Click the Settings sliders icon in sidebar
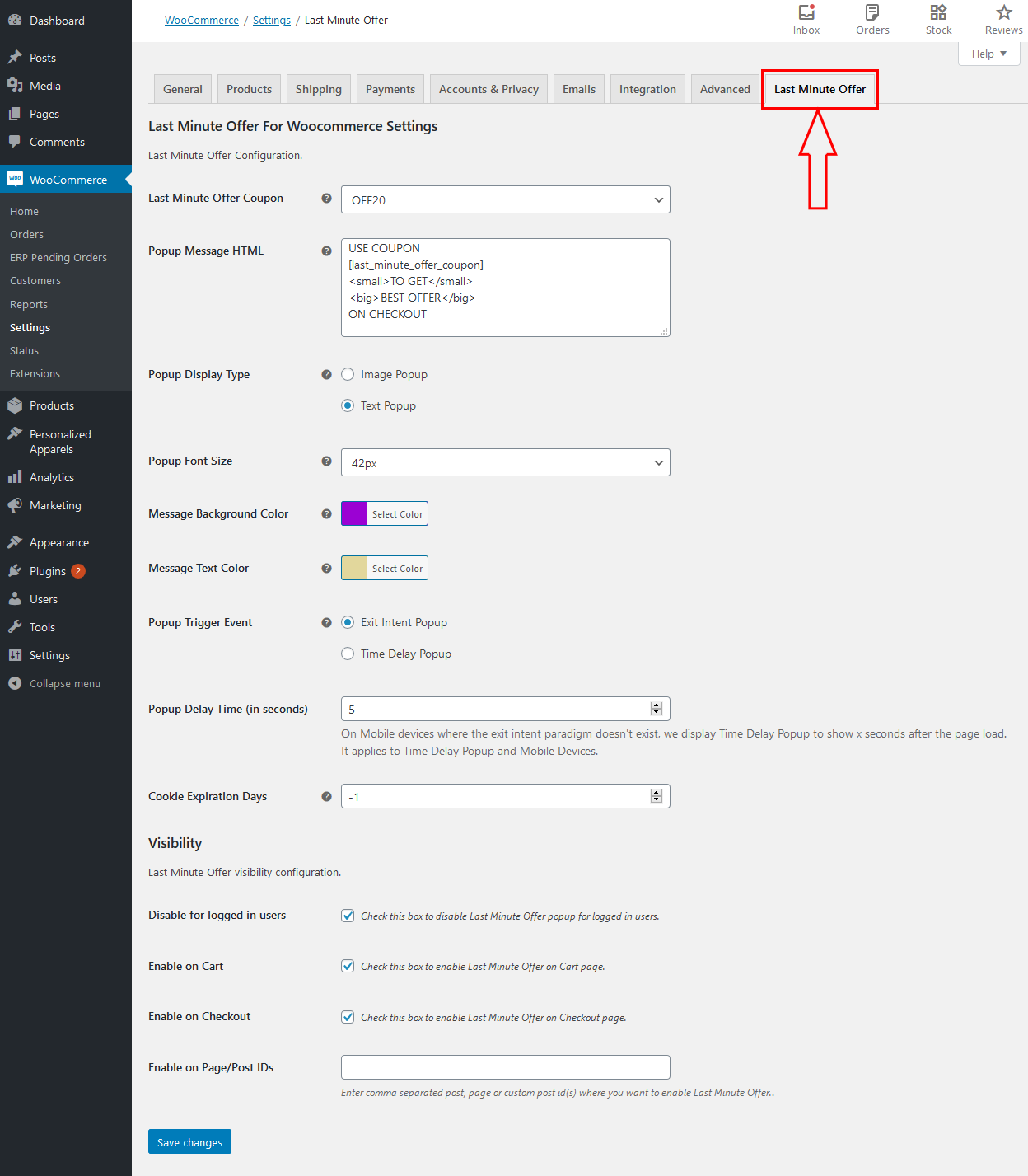Image resolution: width=1028 pixels, height=1176 pixels. [x=15, y=655]
